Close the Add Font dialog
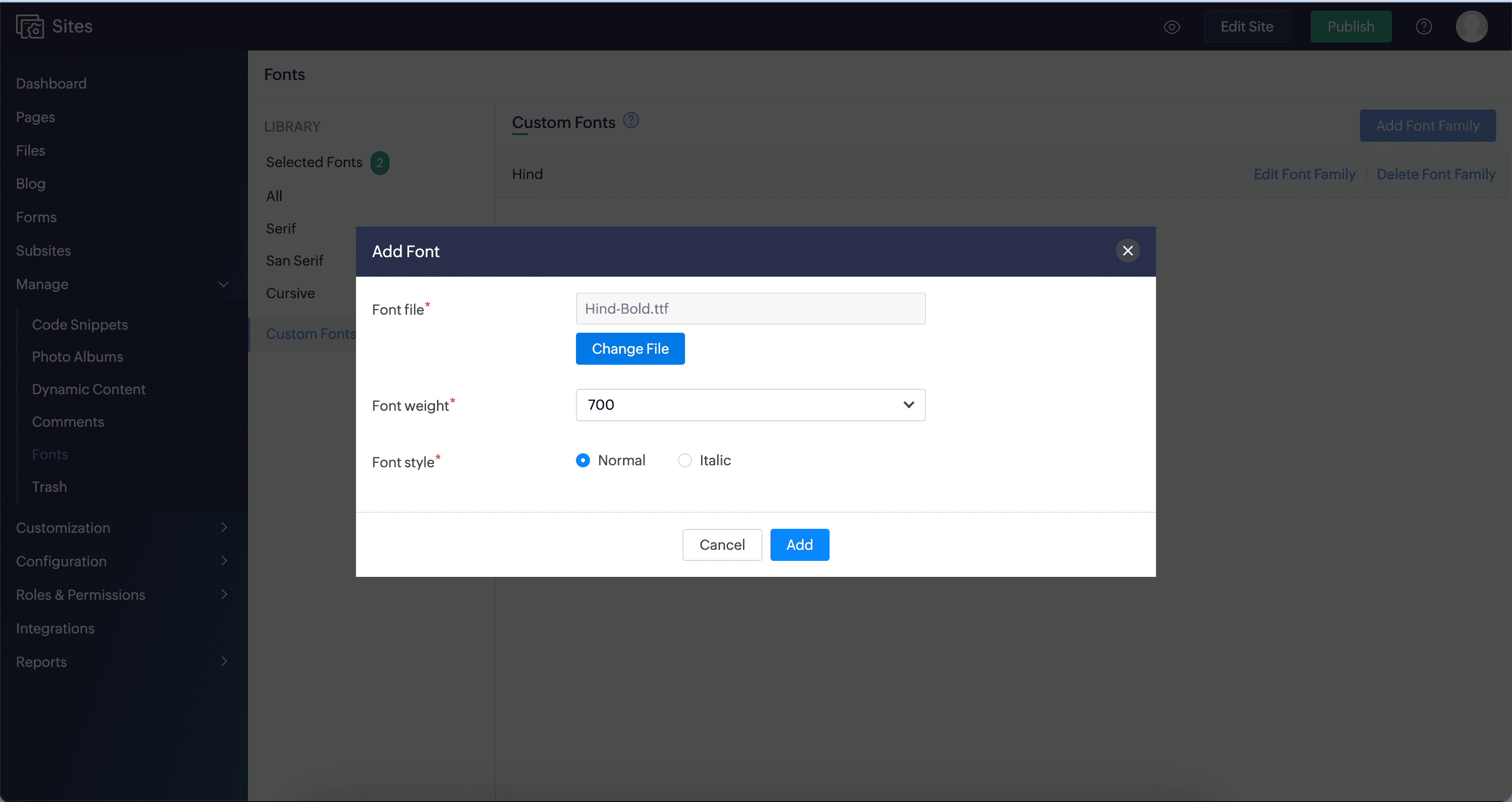This screenshot has height=802, width=1512. 1127,251
